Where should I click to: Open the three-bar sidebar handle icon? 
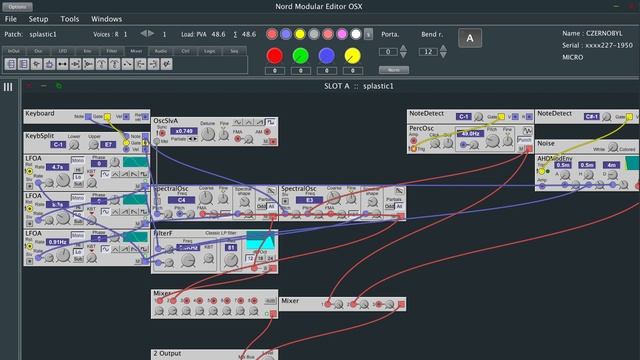pyautogui.click(x=8, y=87)
